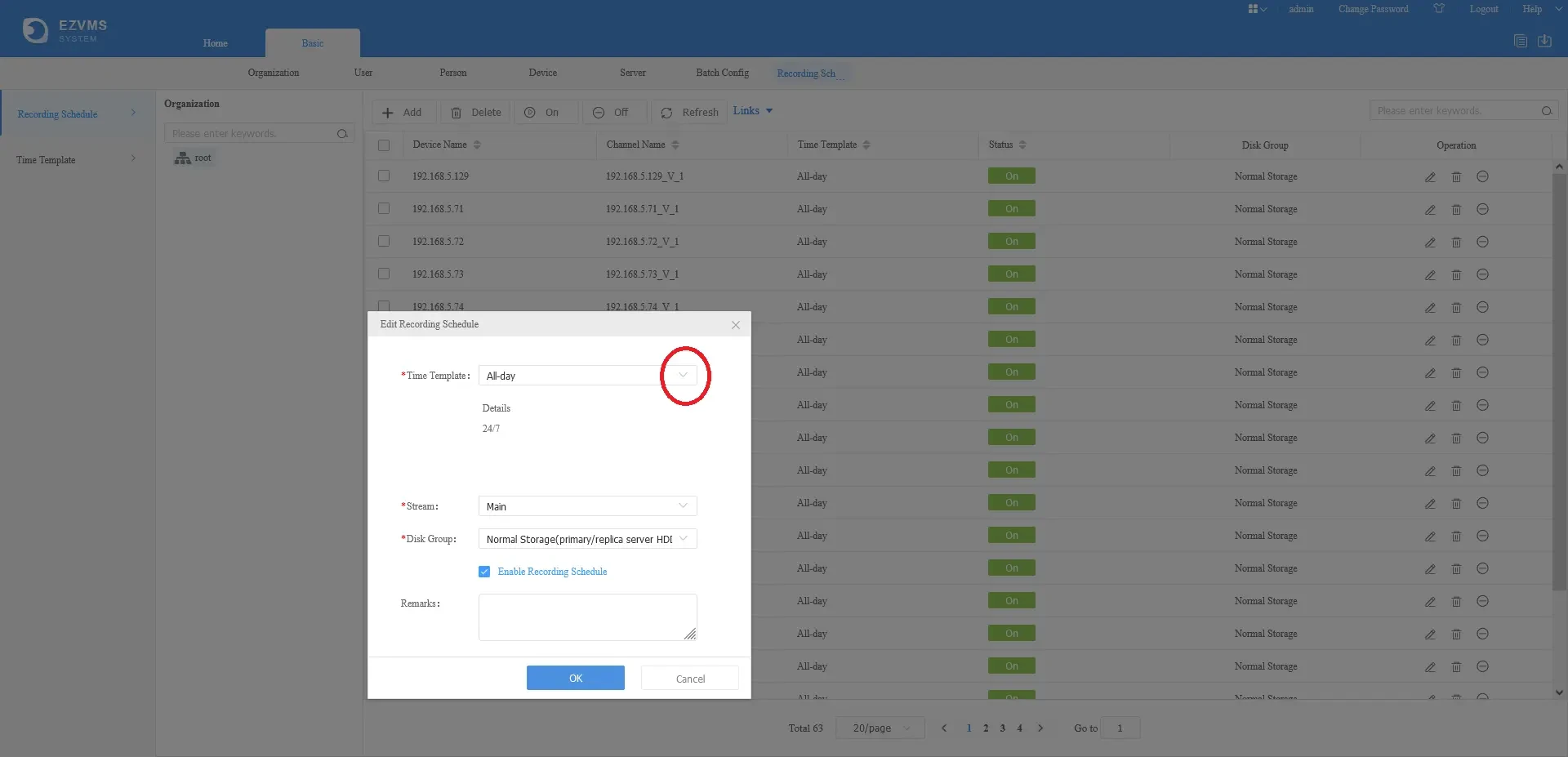Click search magnifier in Organization keyword box
The height and width of the screenshot is (757, 1568).
click(x=342, y=134)
